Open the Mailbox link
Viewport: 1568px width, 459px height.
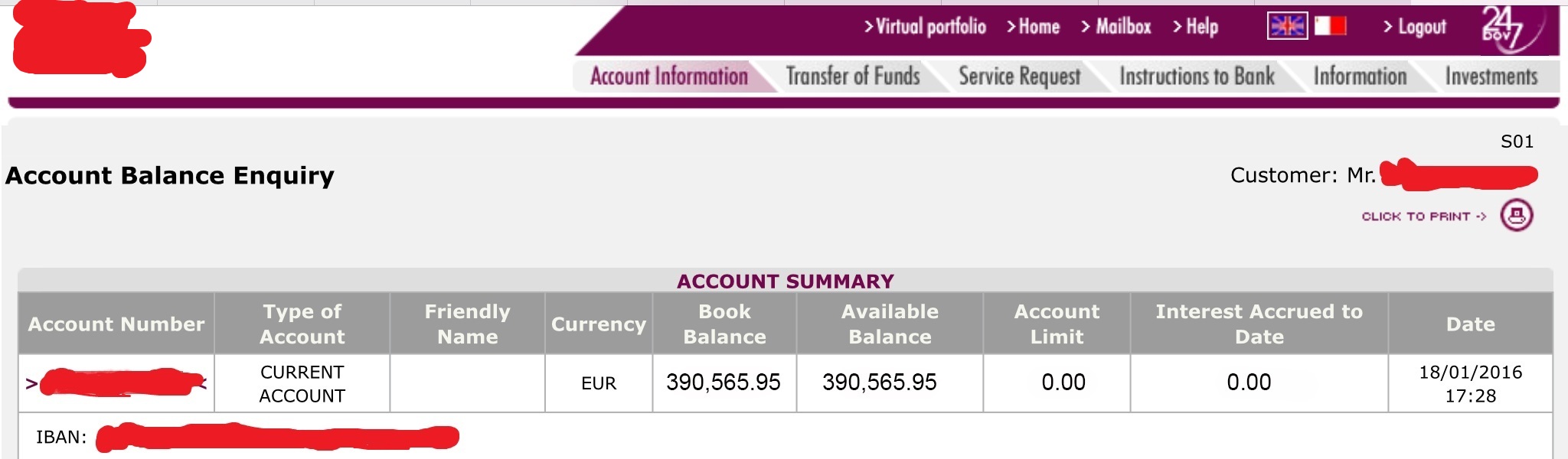point(1116,27)
